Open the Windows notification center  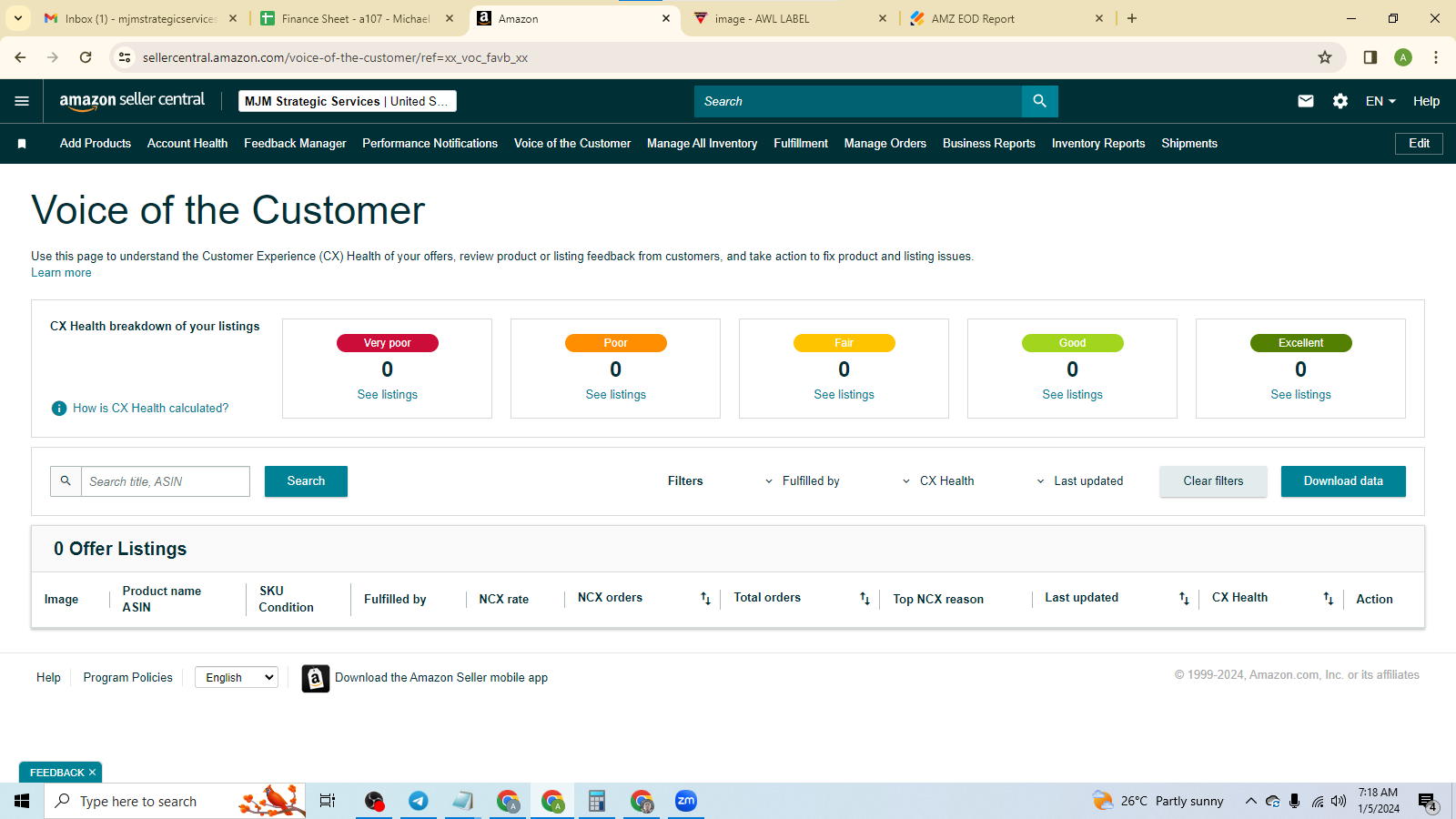1427,802
